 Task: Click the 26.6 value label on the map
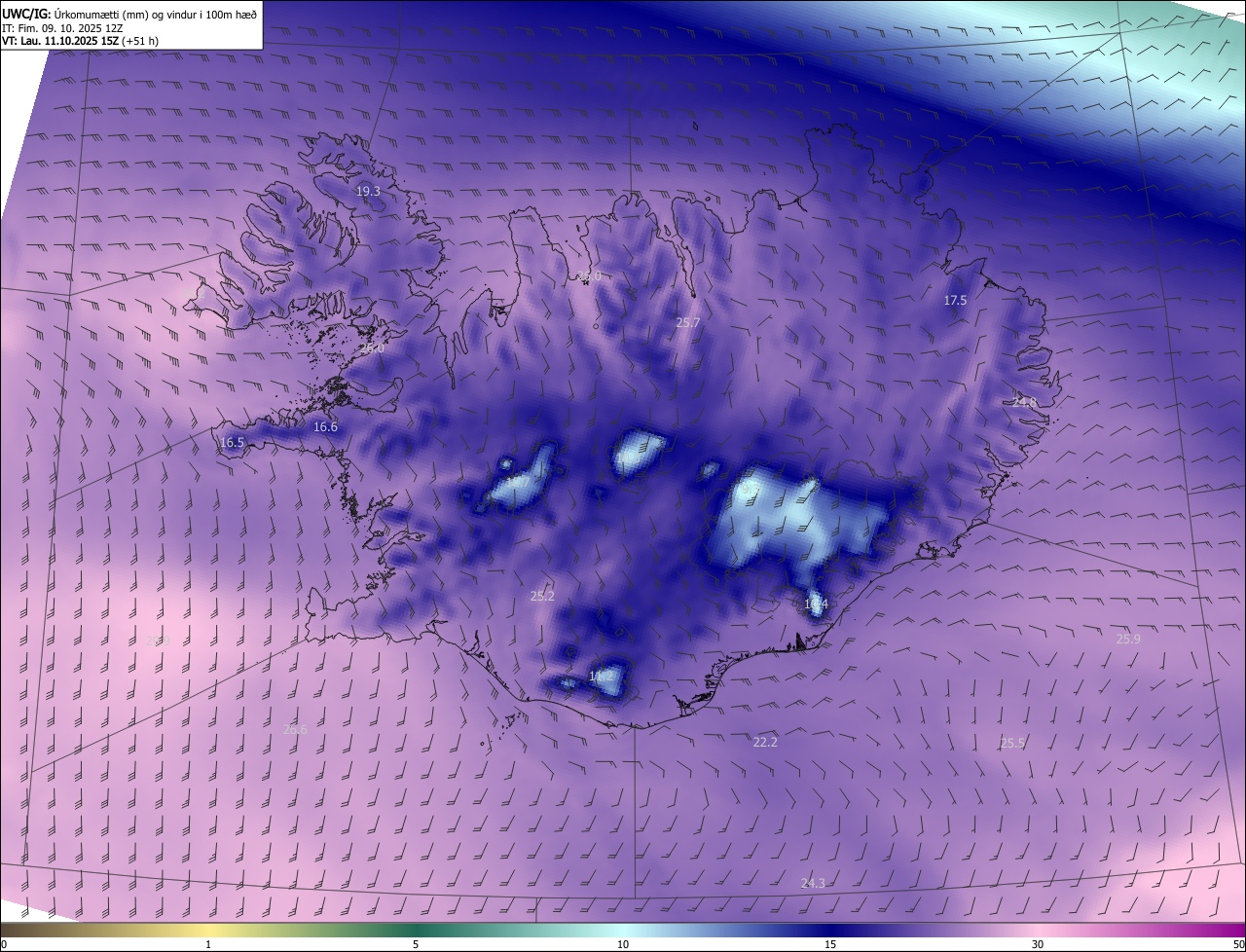tap(295, 730)
